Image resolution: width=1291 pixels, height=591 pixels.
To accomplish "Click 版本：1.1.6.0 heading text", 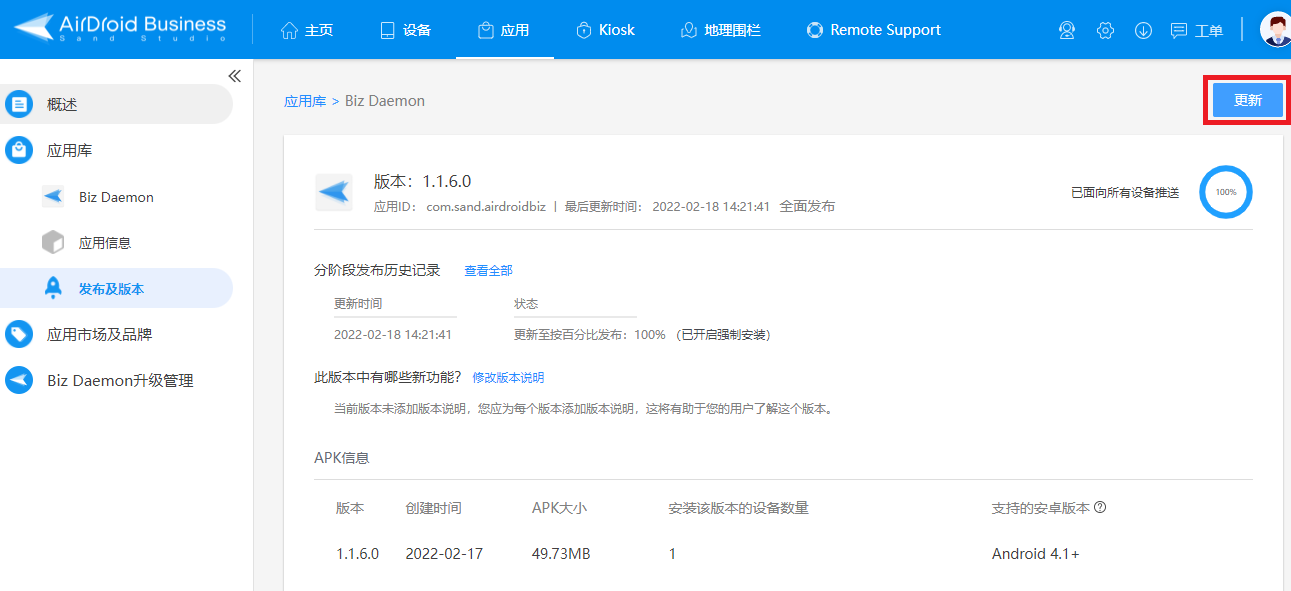I will [x=422, y=181].
